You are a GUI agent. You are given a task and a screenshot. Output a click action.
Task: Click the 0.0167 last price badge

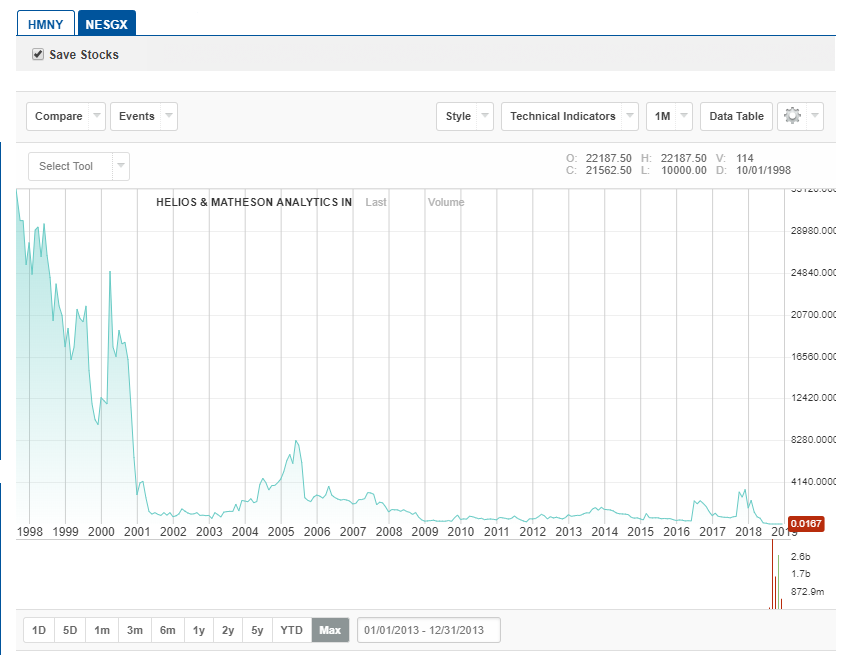pyautogui.click(x=806, y=524)
